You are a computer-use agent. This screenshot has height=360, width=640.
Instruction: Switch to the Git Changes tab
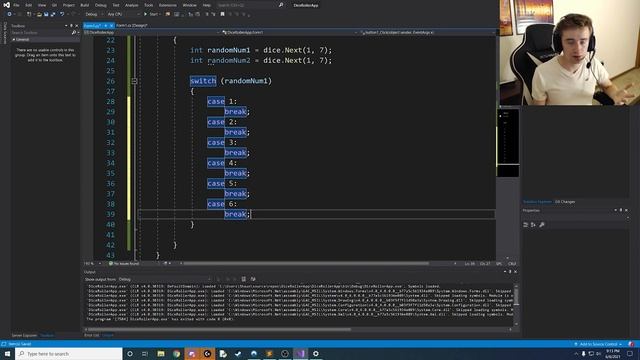pyautogui.click(x=565, y=202)
